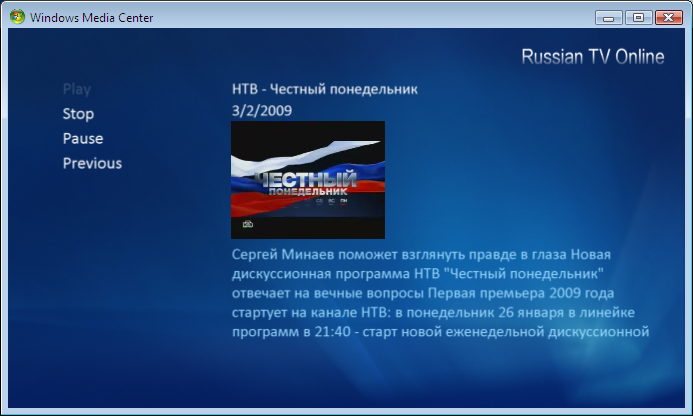Select the НТВ - Честный понедельник title

[x=324, y=89]
